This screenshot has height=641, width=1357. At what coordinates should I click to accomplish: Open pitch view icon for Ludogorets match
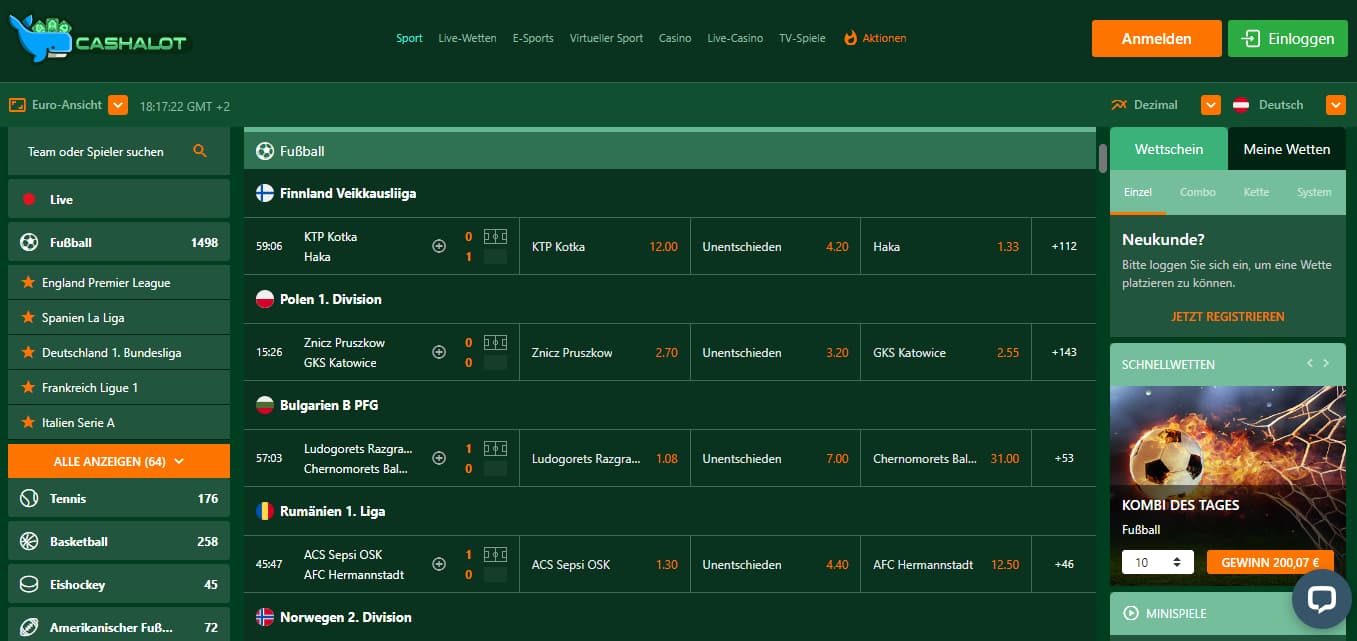(495, 449)
